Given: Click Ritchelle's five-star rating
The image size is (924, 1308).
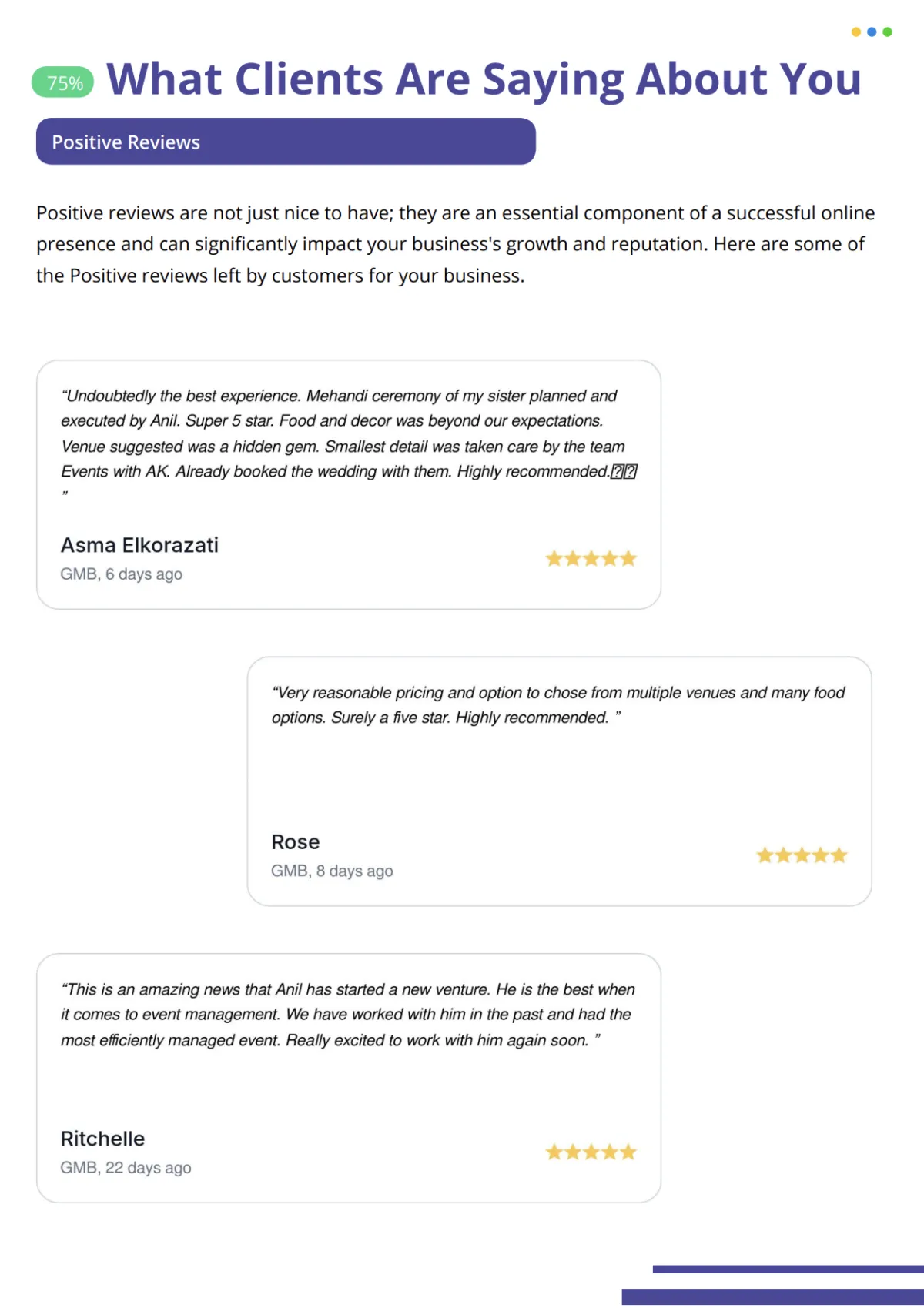Looking at the screenshot, I should pyautogui.click(x=591, y=1152).
